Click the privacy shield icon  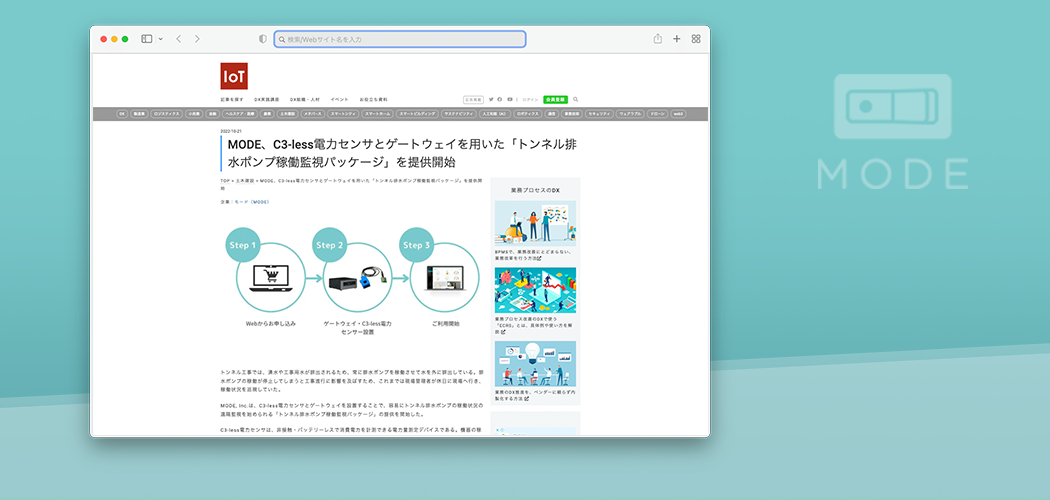(x=263, y=39)
